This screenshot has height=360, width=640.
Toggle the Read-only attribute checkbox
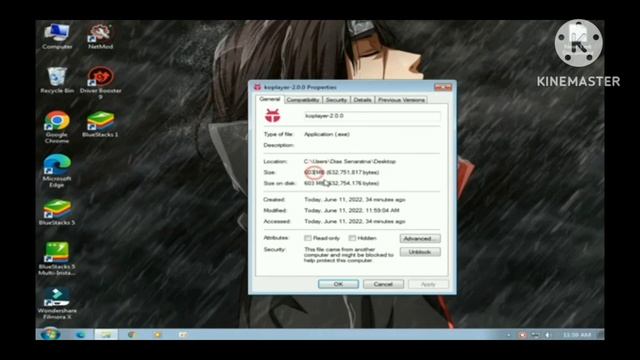pos(308,238)
